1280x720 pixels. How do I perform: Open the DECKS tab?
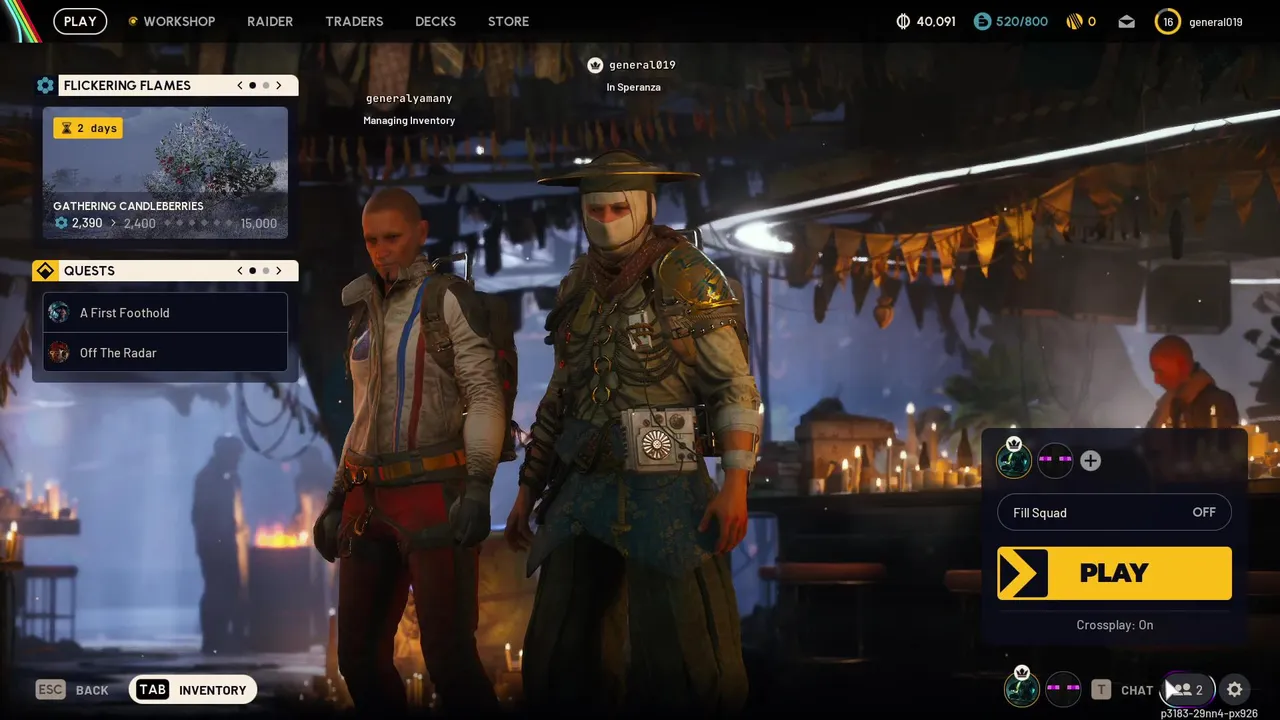(x=435, y=21)
